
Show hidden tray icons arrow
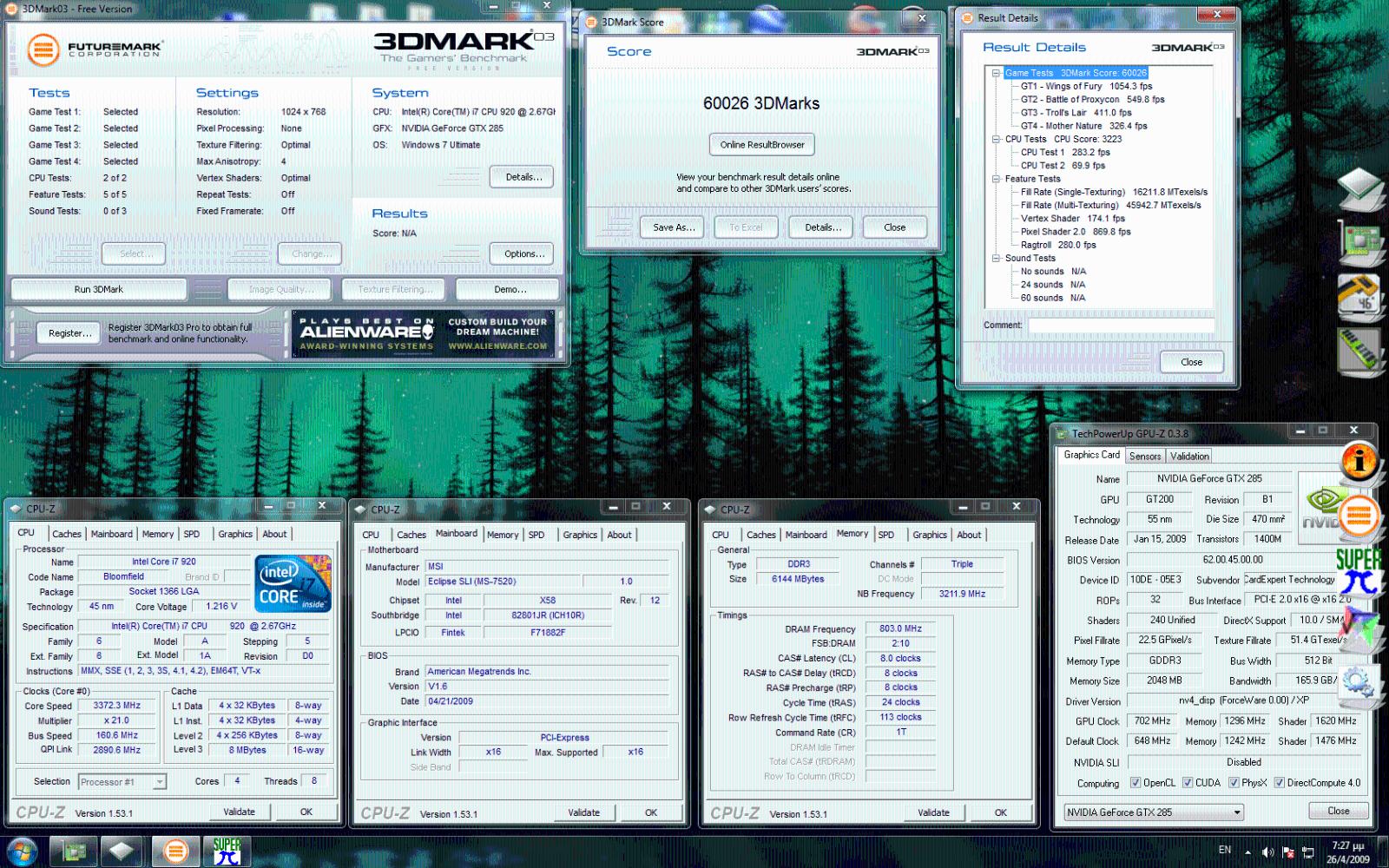coord(1247,852)
